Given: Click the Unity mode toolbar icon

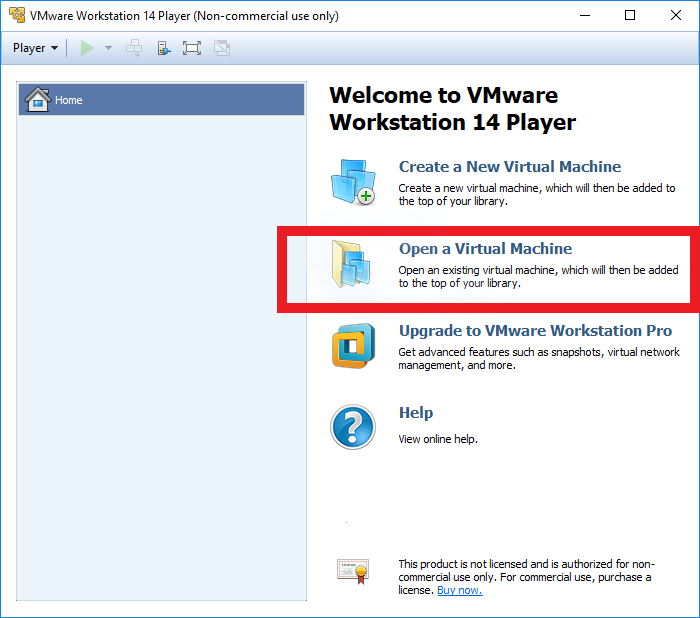Looking at the screenshot, I should pyautogui.click(x=222, y=48).
